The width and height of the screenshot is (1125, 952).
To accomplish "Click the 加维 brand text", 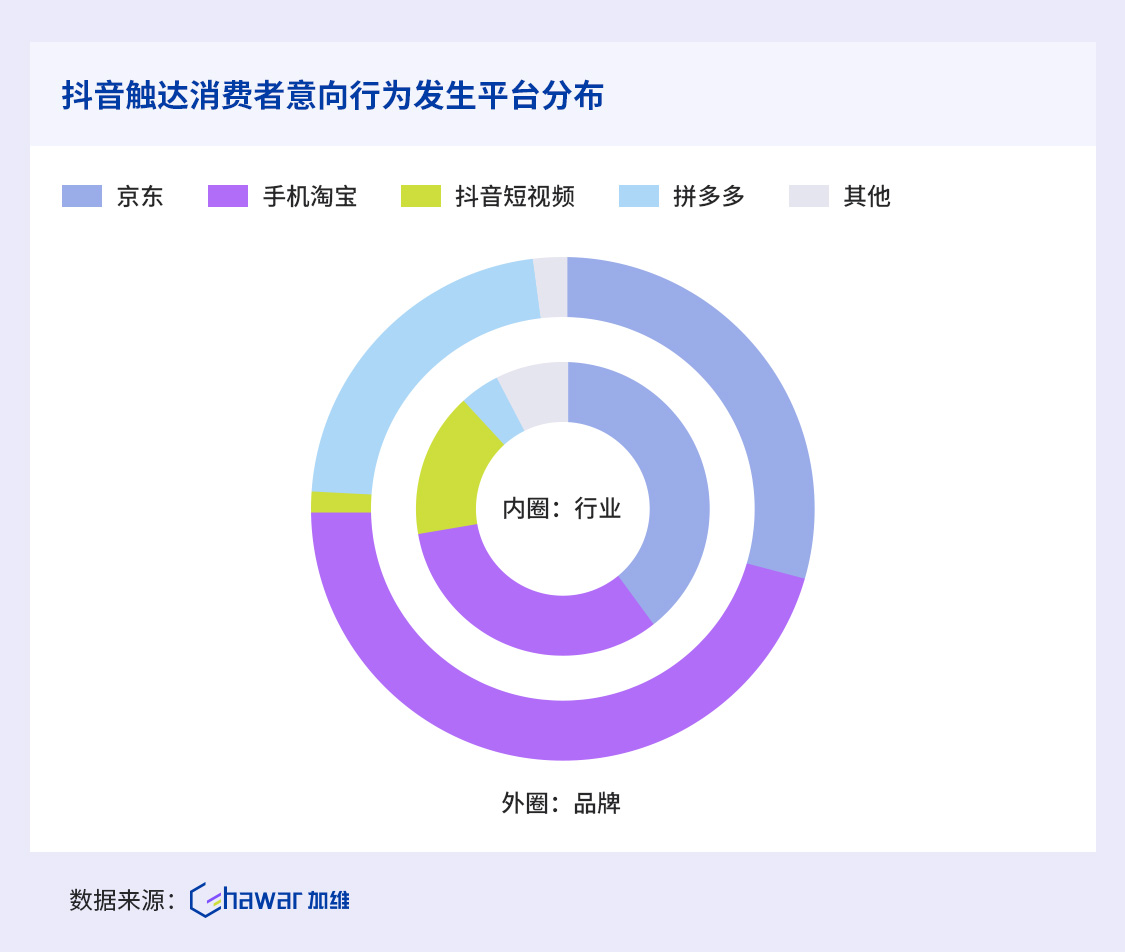I will pyautogui.click(x=329, y=900).
